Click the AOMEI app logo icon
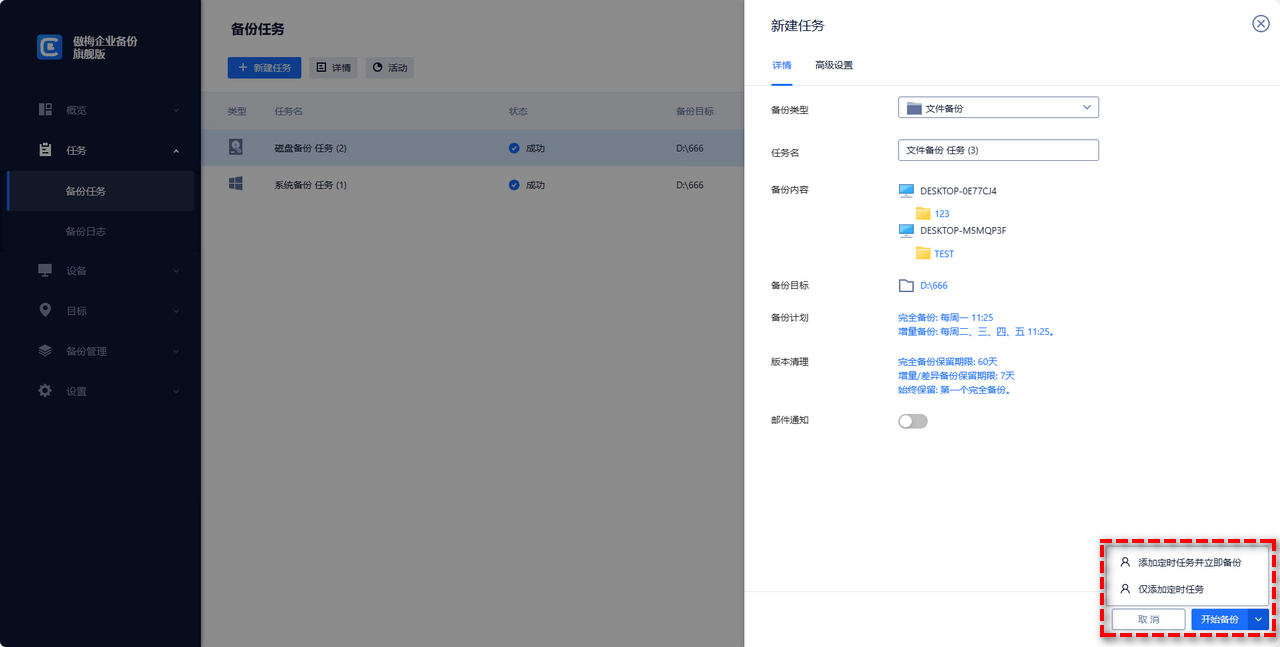Image resolution: width=1280 pixels, height=647 pixels. tap(50, 47)
